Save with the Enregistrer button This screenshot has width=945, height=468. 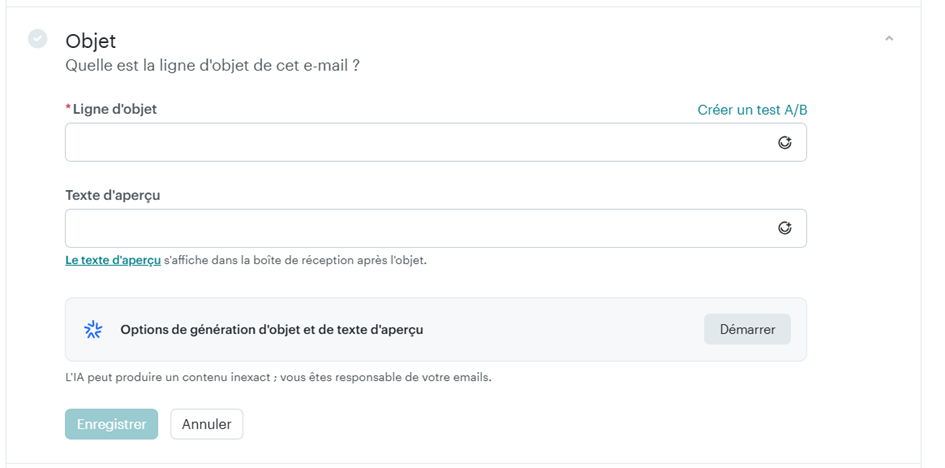pyautogui.click(x=112, y=424)
